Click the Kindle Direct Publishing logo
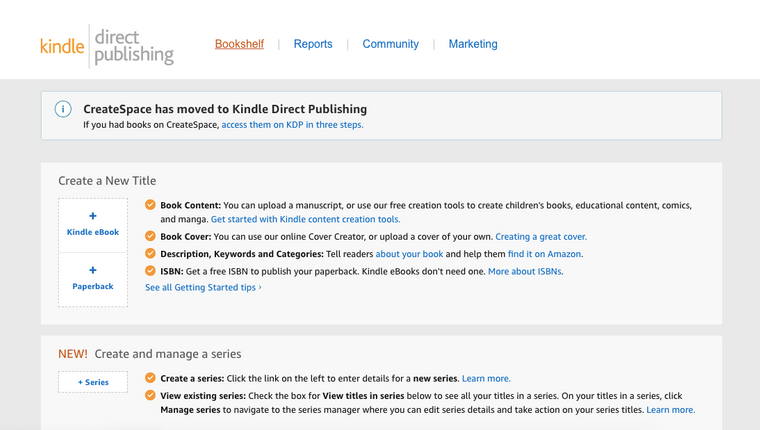Viewport: 760px width, 430px height. (x=107, y=47)
